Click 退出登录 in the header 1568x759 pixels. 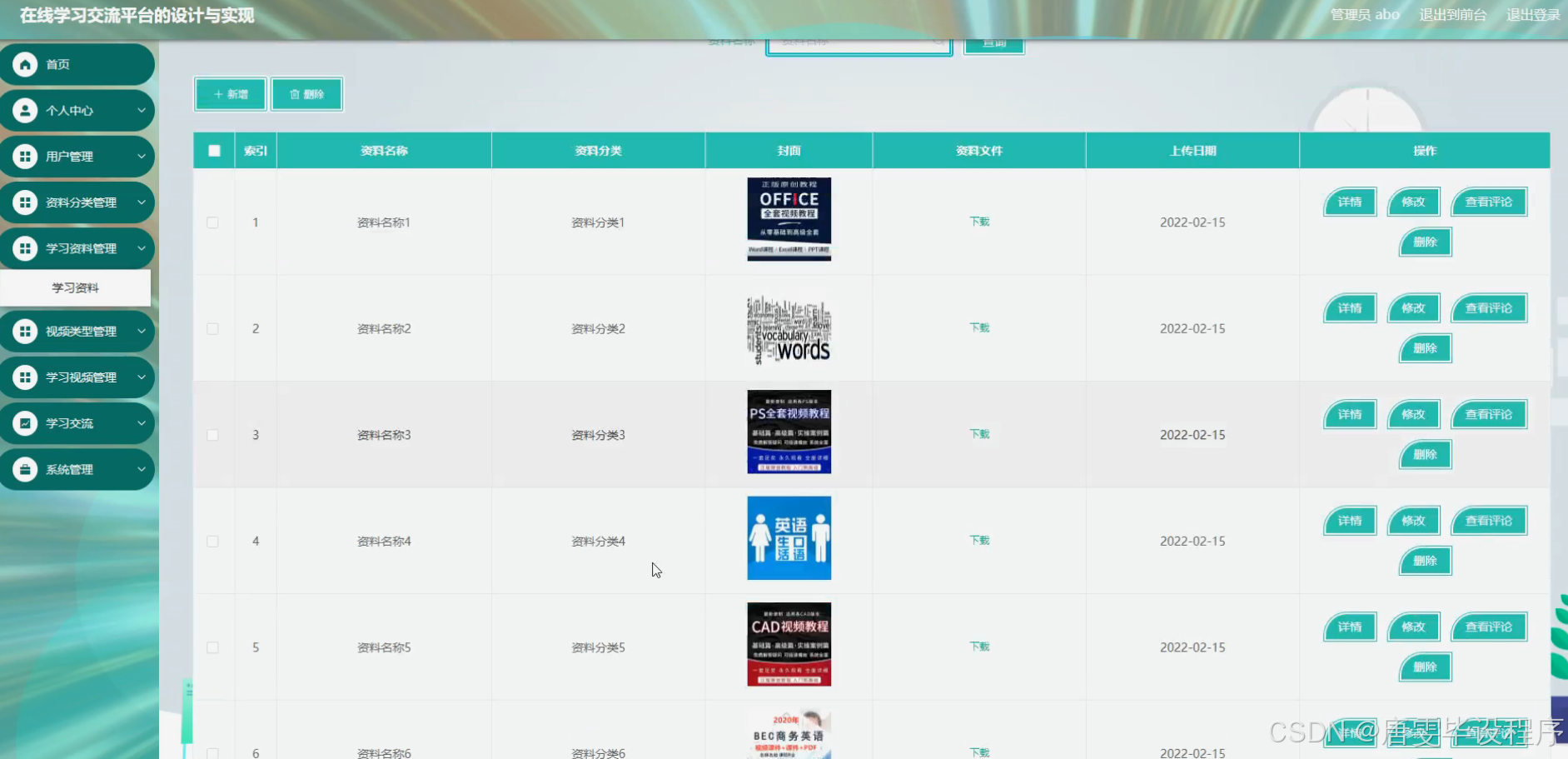pos(1532,15)
